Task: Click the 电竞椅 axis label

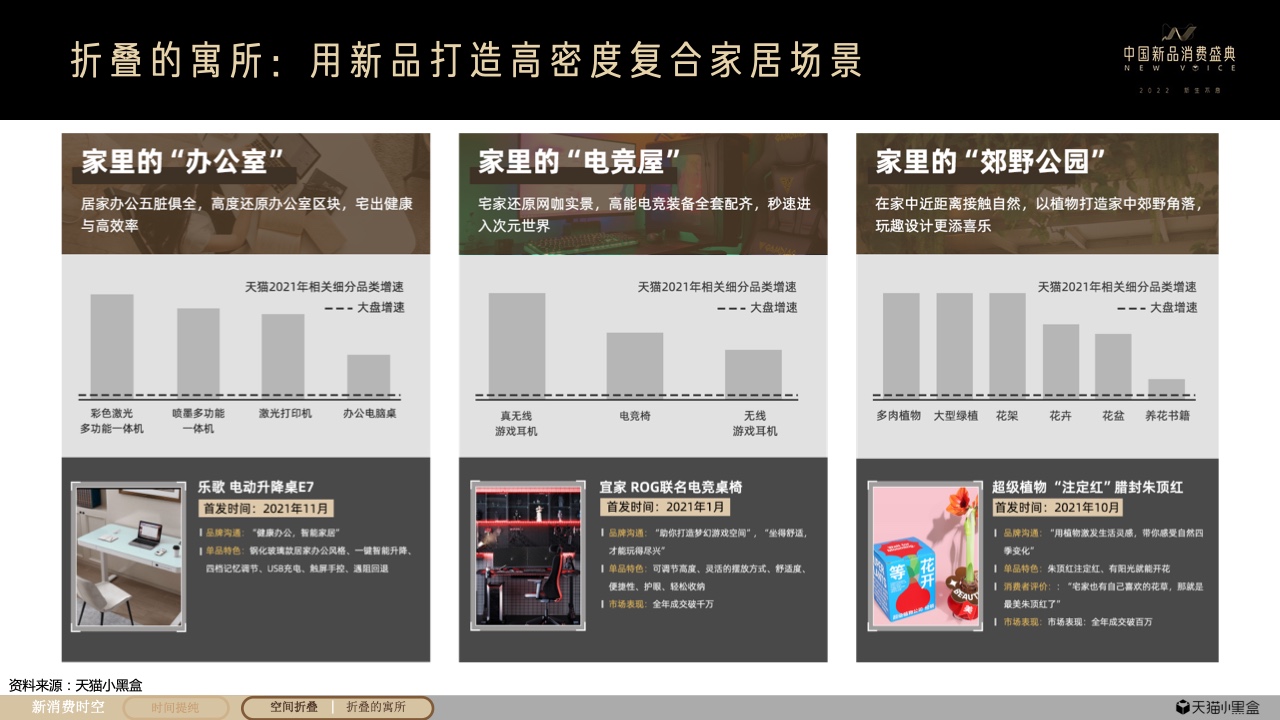Action: pos(635,416)
